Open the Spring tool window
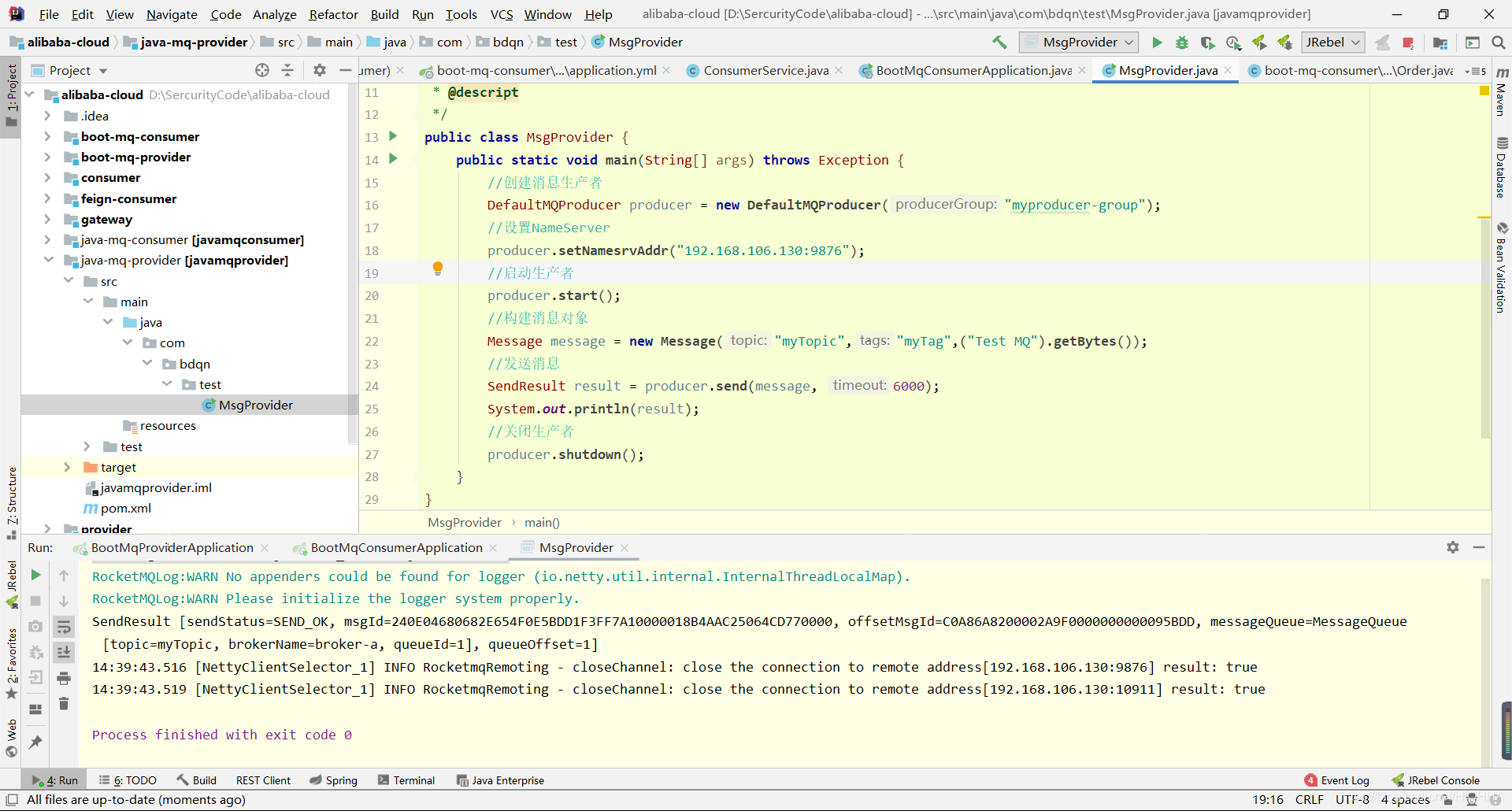This screenshot has height=811, width=1512. [333, 780]
